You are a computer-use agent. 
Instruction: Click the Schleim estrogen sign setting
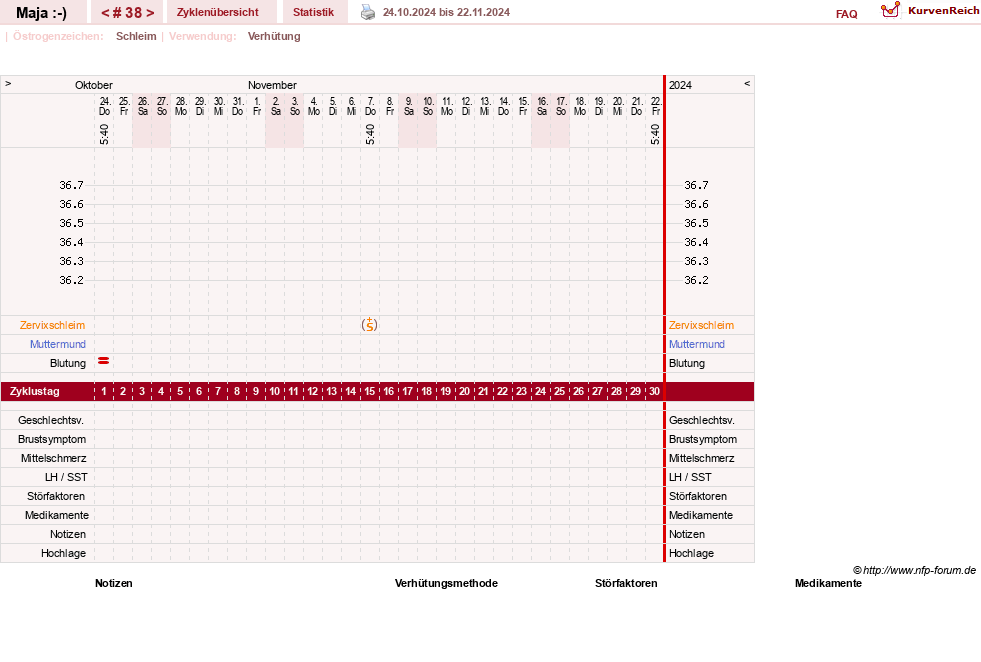[x=136, y=36]
